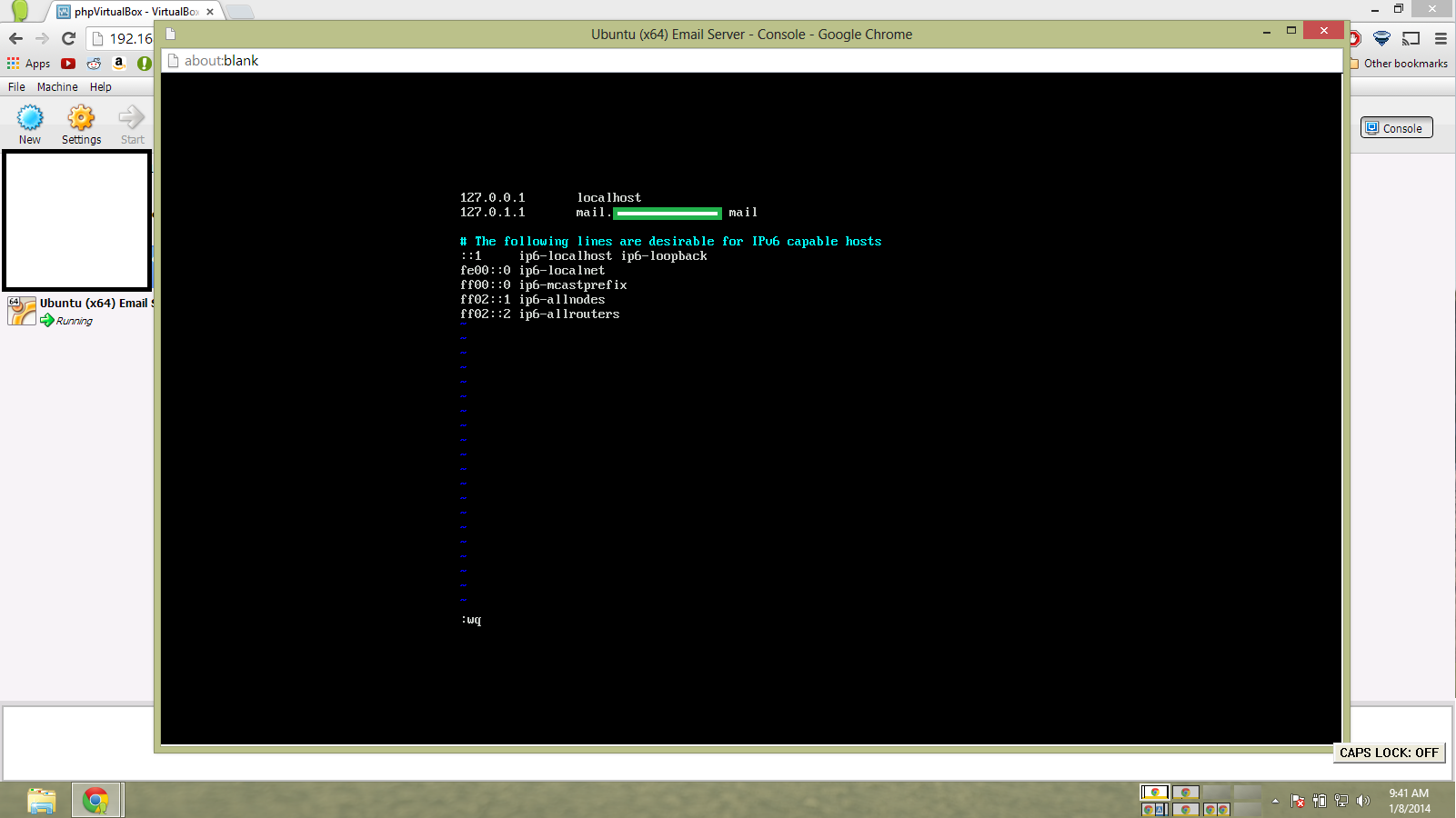Viewport: 1456px width, 818px height.
Task: Open a new Chrome tab
Action: (x=239, y=12)
